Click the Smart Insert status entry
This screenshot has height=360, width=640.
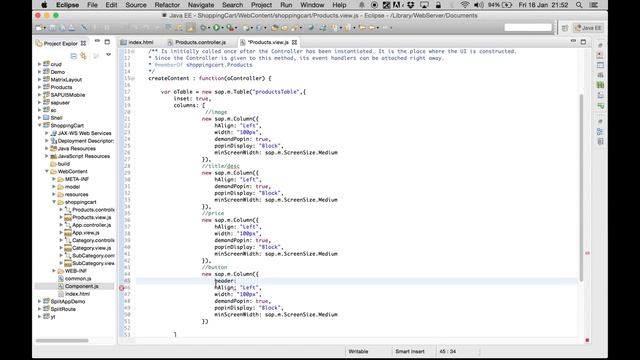409,351
